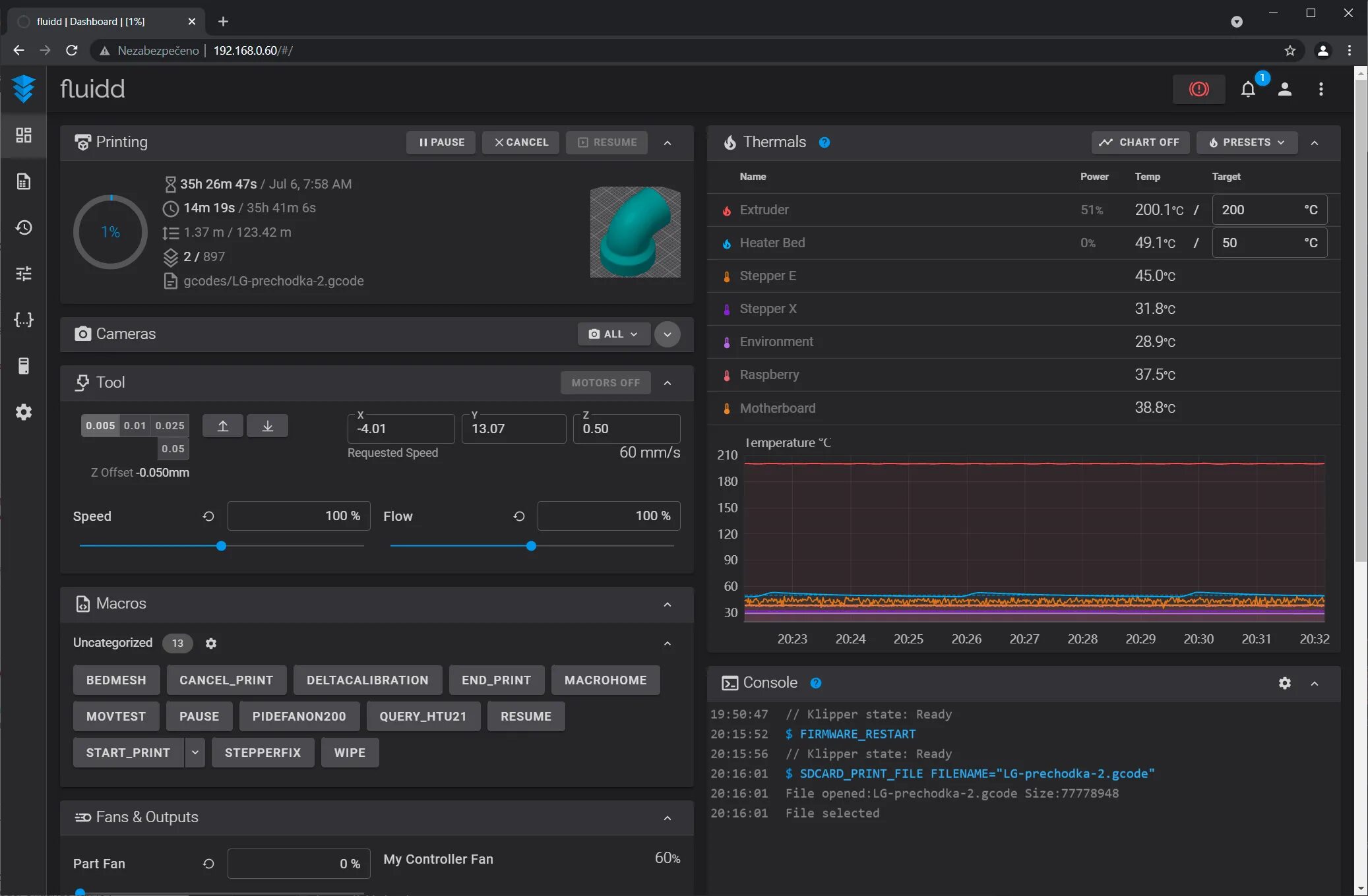Toggle Chart Off in Thermals
This screenshot has width=1368, height=896.
pos(1140,142)
